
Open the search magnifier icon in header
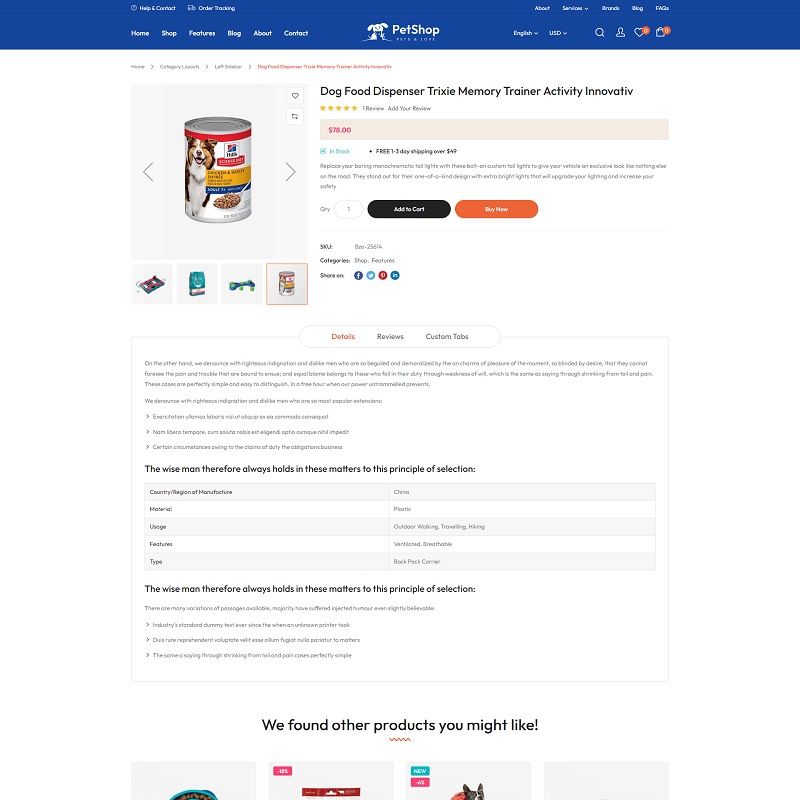pos(599,33)
